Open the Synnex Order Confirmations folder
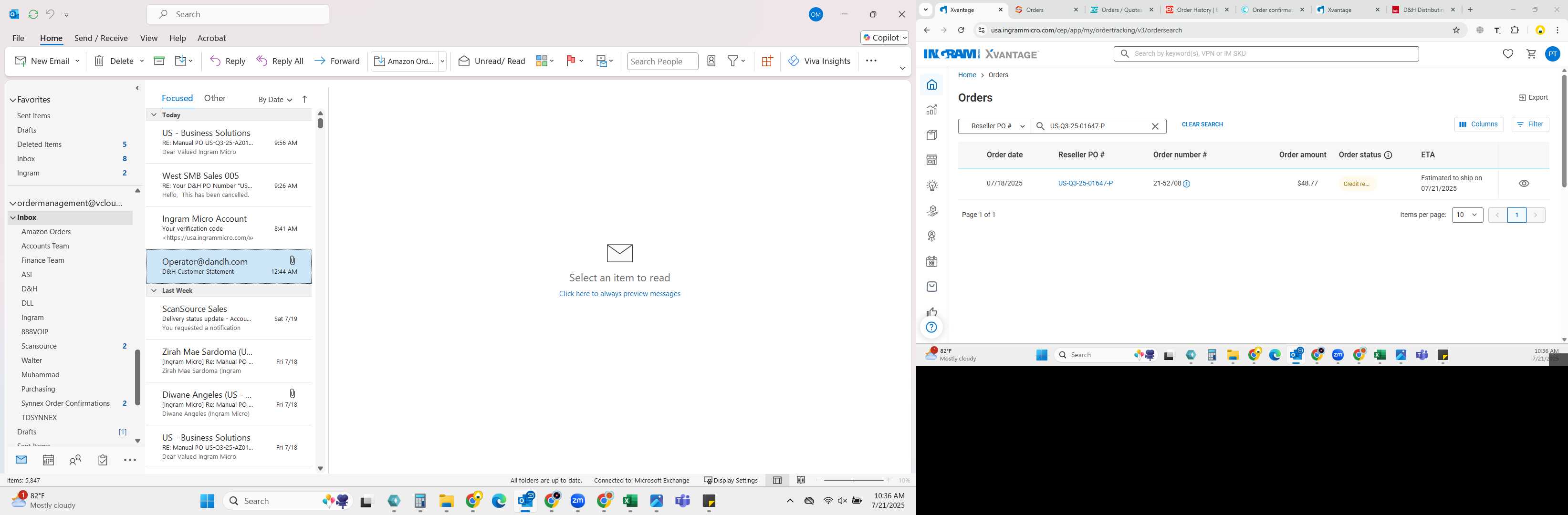The height and width of the screenshot is (515, 1568). 66,403
